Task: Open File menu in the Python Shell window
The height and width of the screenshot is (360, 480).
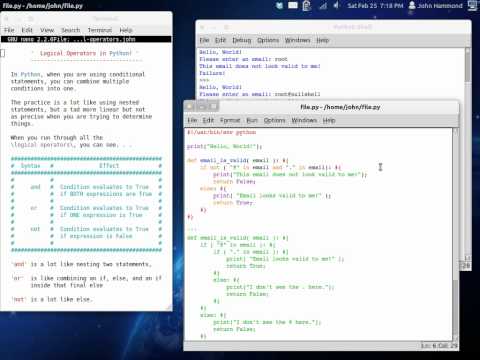Action: coord(204,40)
